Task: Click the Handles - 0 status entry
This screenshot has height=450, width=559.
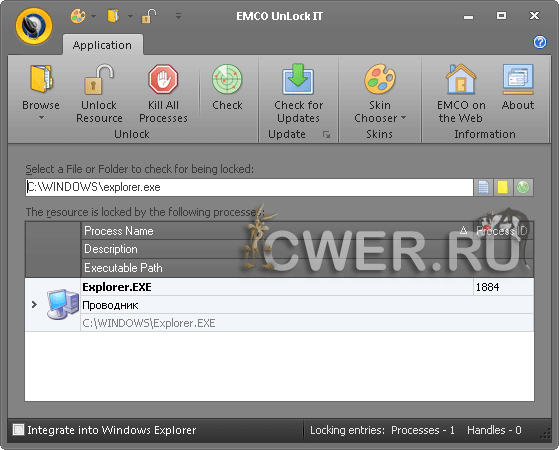Action: pos(494,430)
